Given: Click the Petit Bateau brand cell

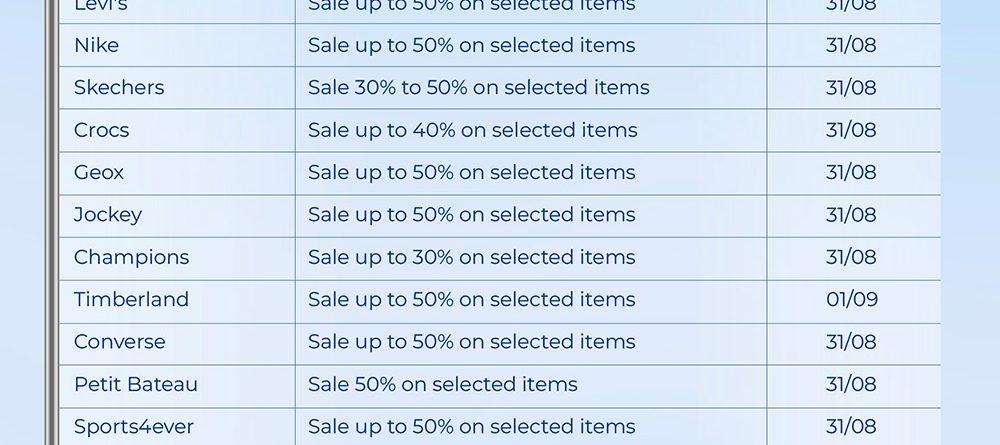Looking at the screenshot, I should point(136,384).
